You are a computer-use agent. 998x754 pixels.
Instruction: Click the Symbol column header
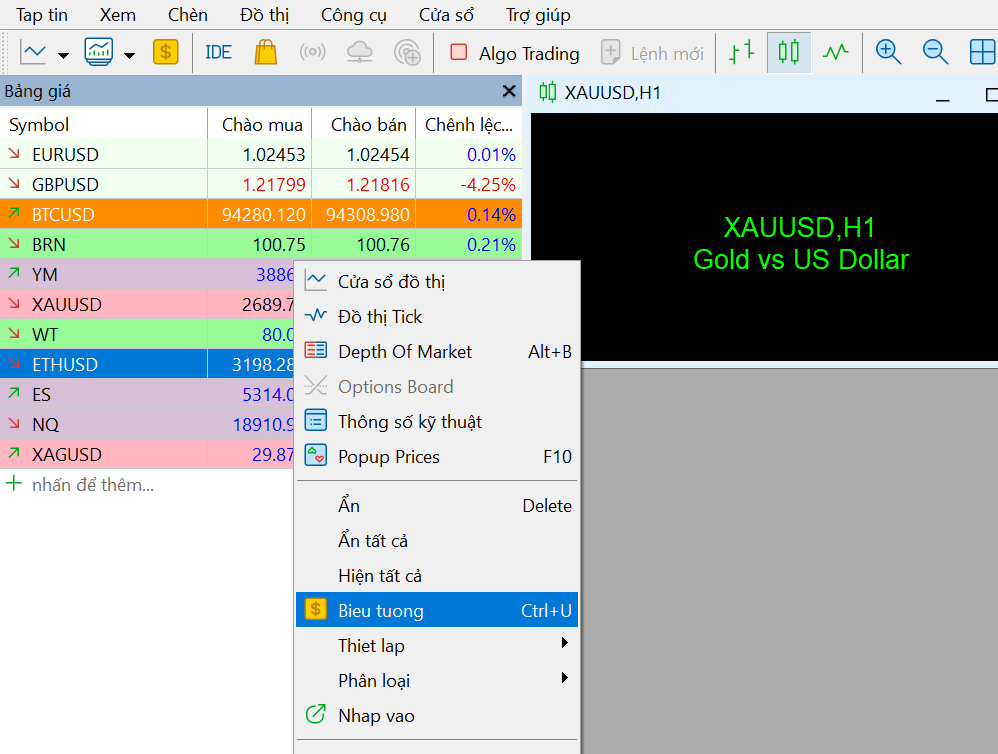pyautogui.click(x=104, y=124)
